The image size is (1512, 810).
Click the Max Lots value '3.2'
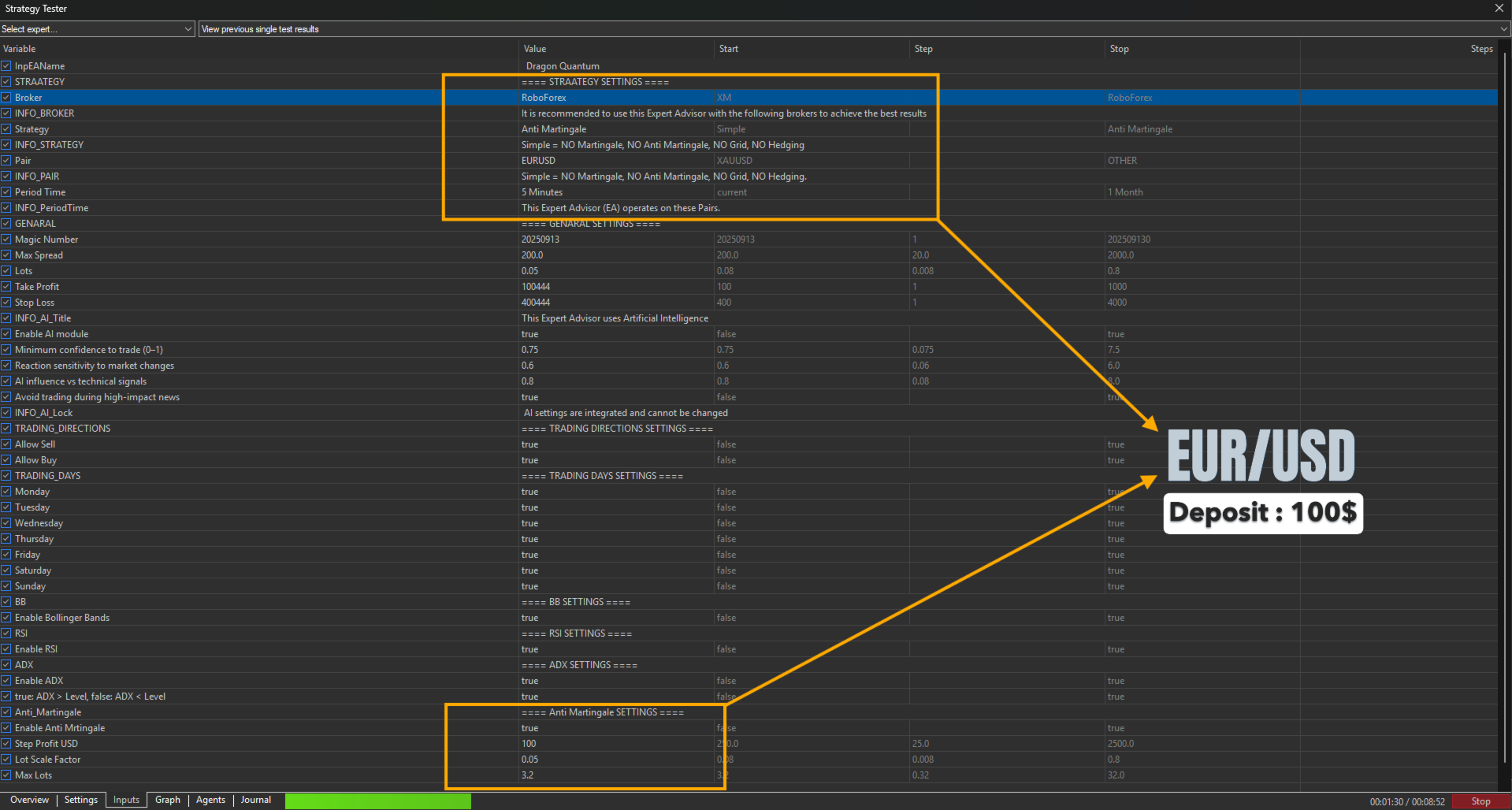[x=528, y=775]
